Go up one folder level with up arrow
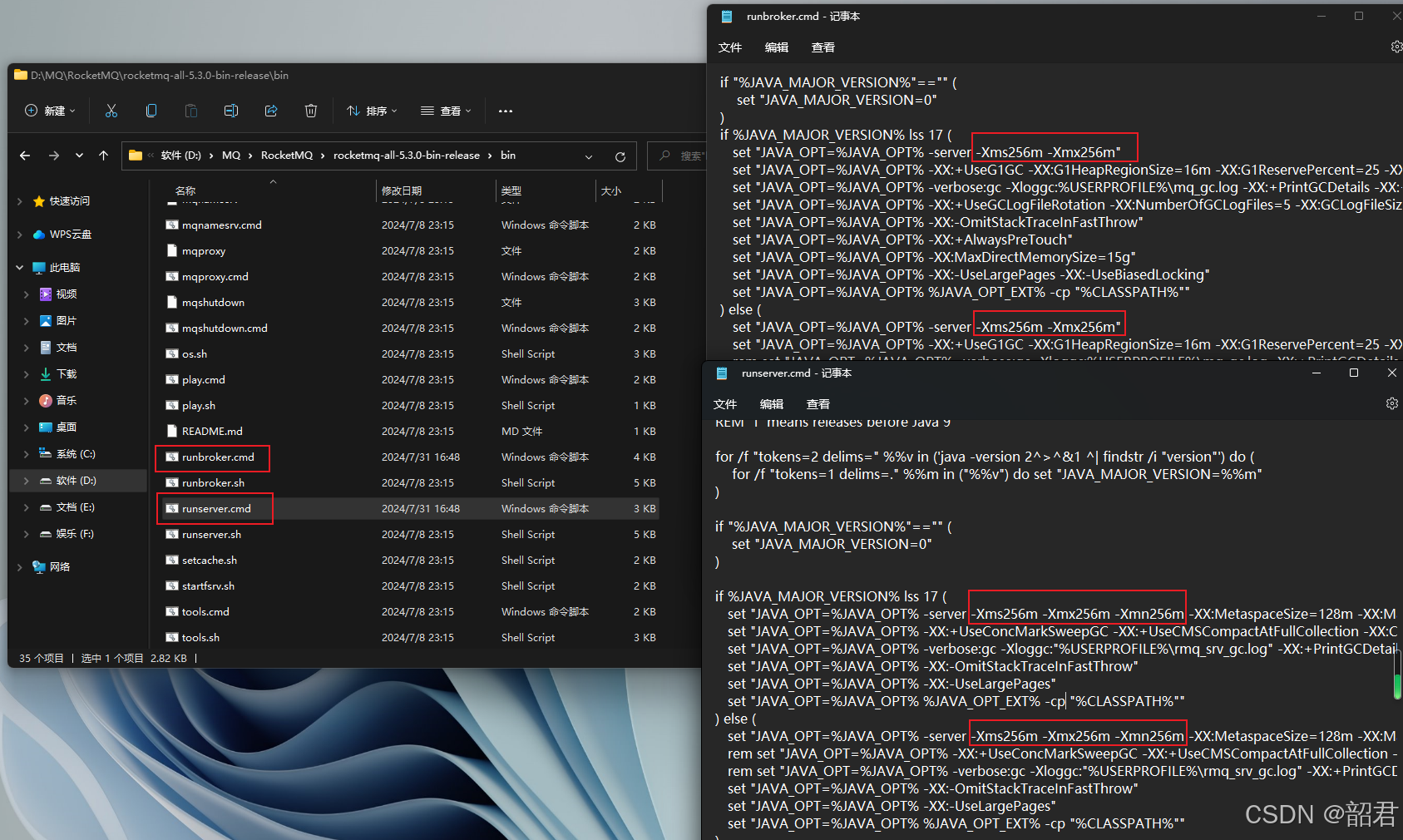1403x840 pixels. 103,156
